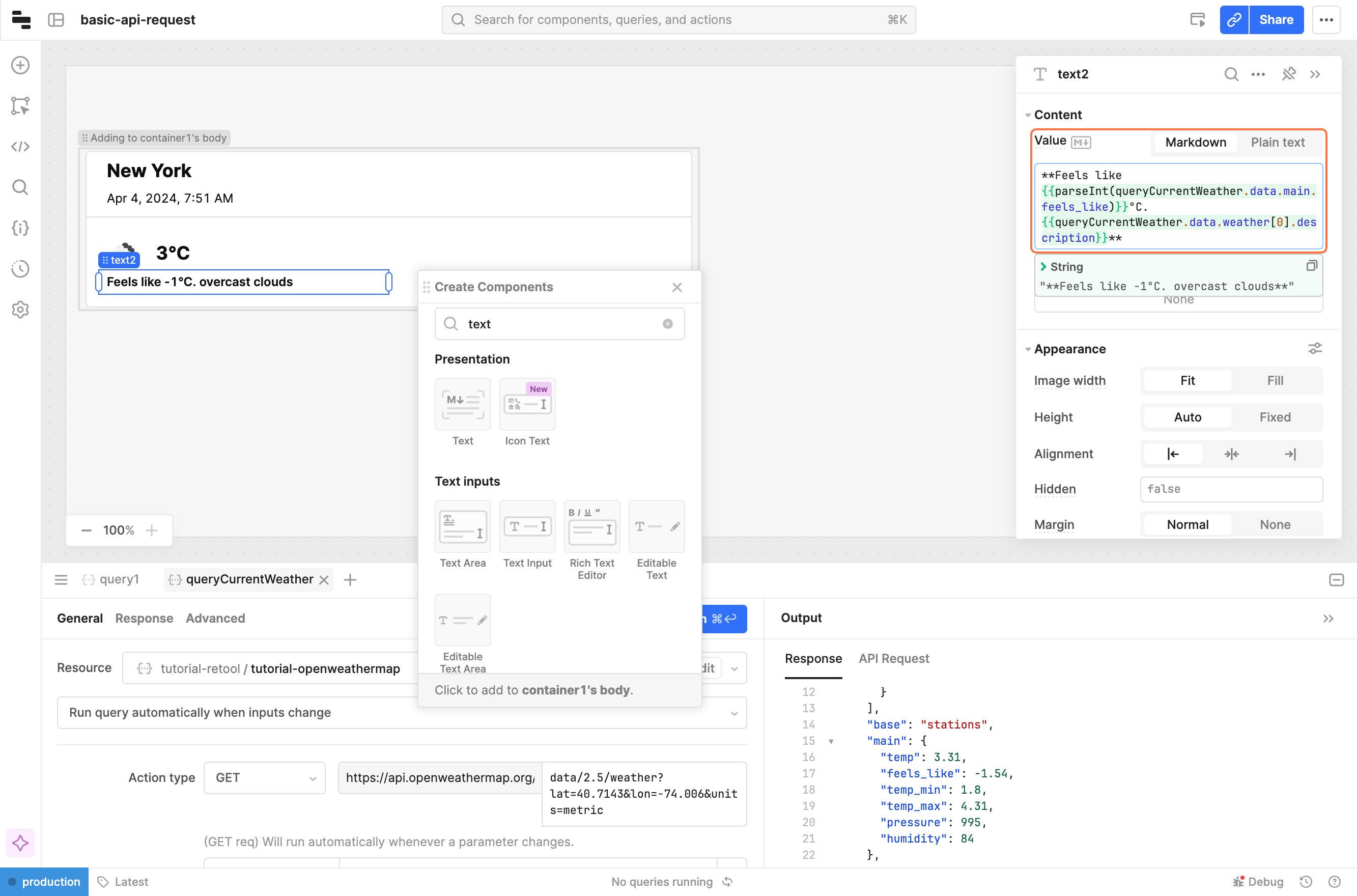The height and width of the screenshot is (896, 1357).
Task: Open the Action type GET dropdown
Action: coord(265,778)
